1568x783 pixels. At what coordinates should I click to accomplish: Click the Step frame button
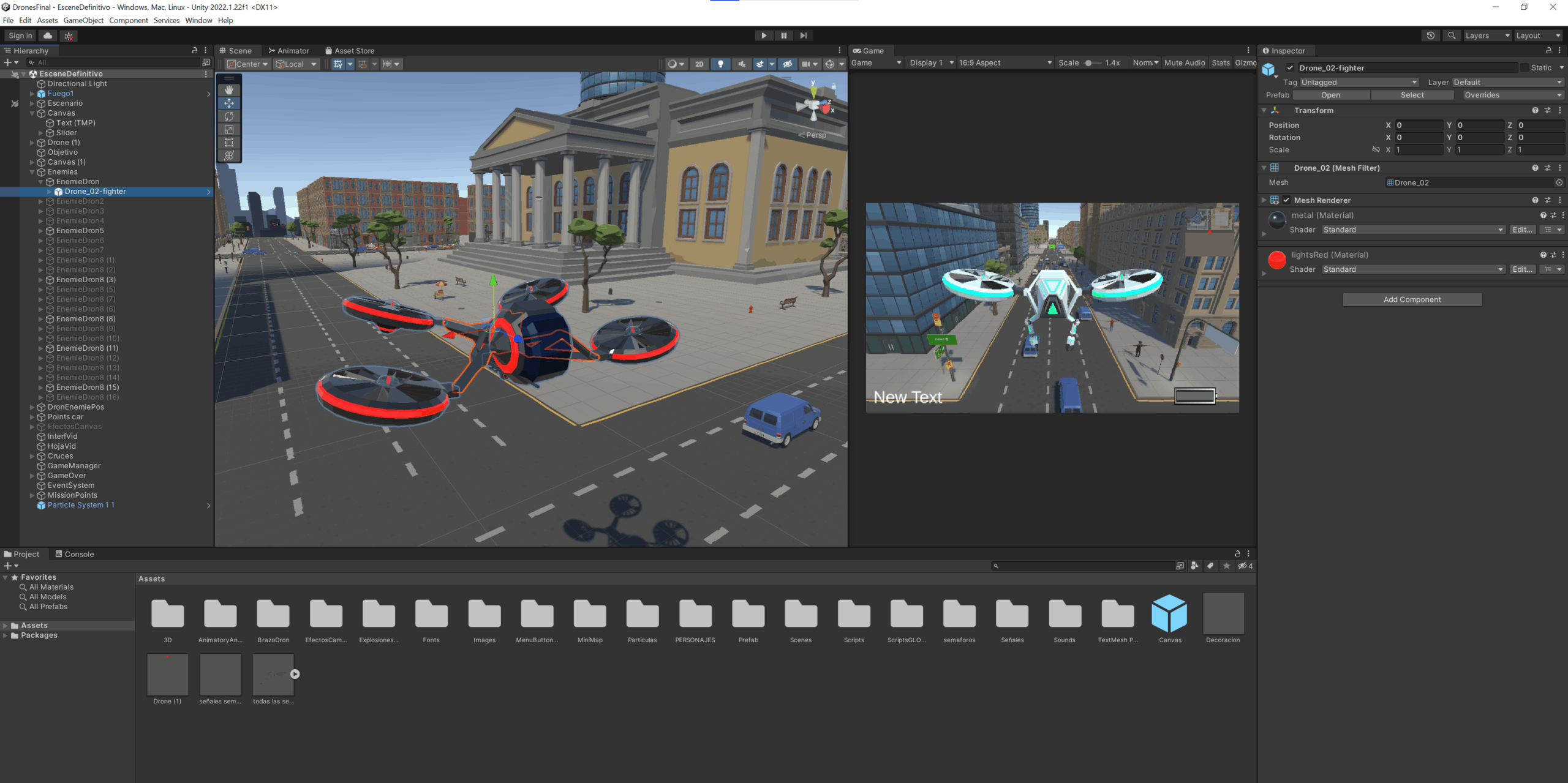tap(803, 36)
